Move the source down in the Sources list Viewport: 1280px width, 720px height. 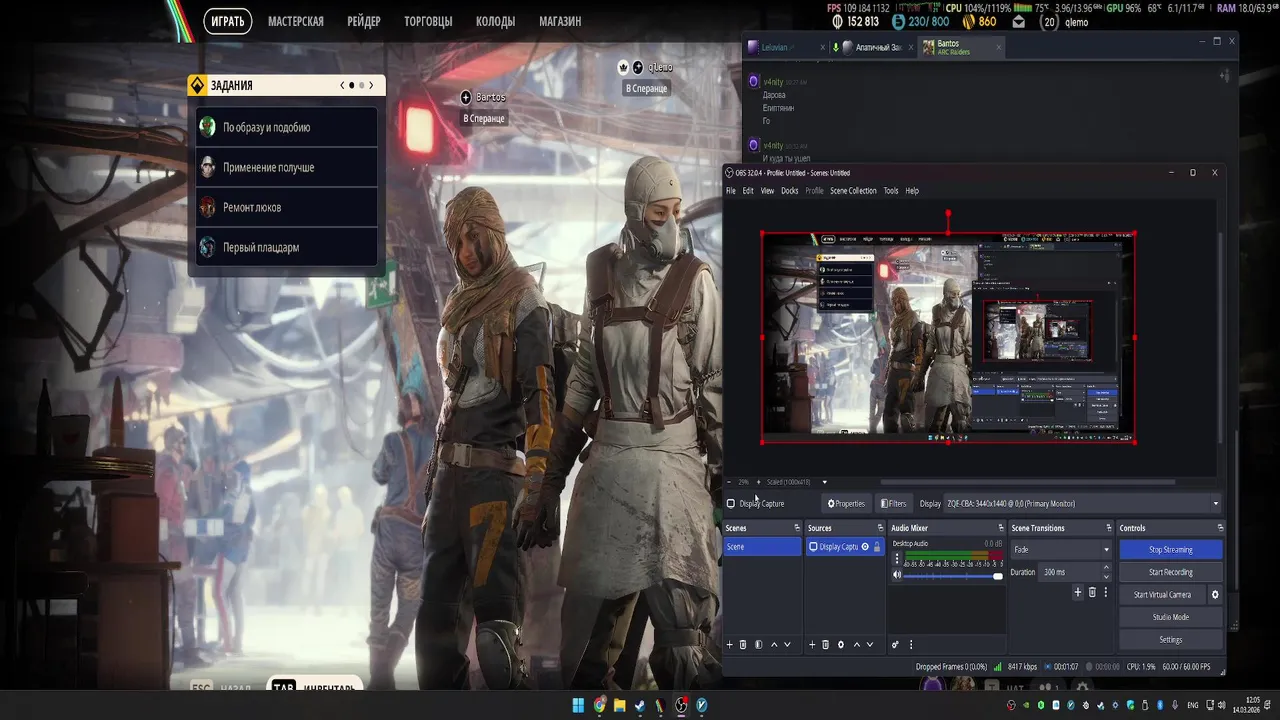point(870,645)
